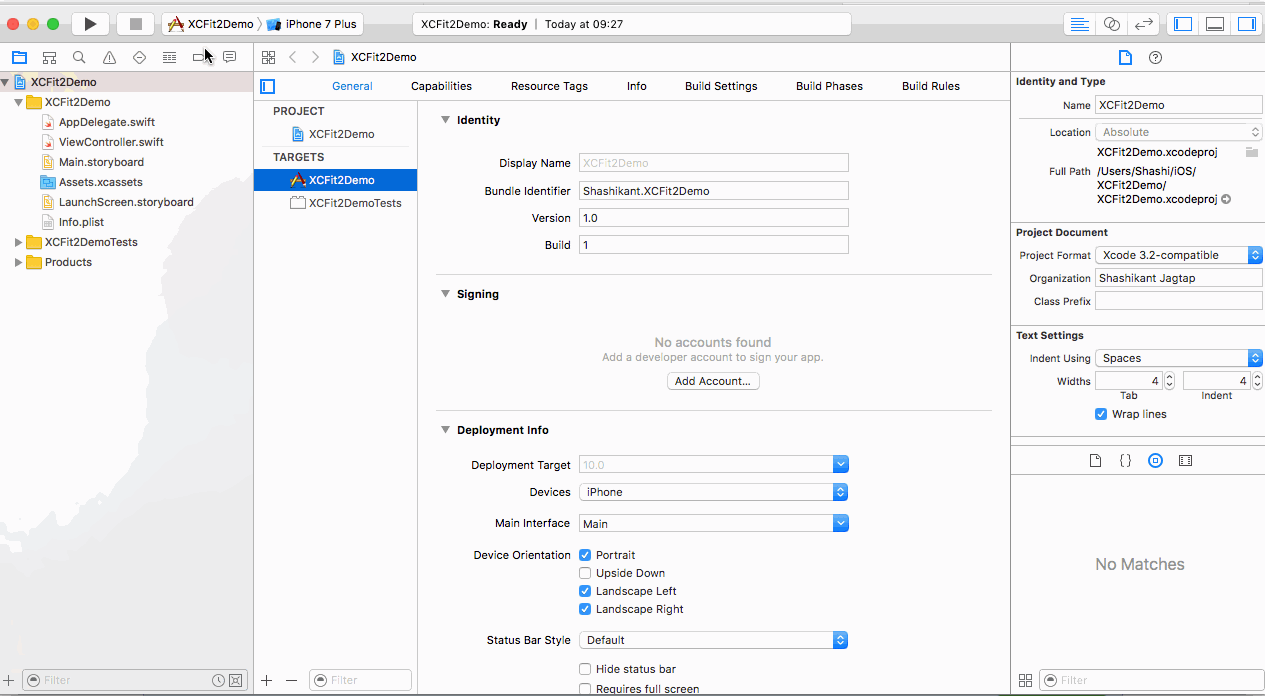Enable Upside Down orientation

(x=585, y=573)
